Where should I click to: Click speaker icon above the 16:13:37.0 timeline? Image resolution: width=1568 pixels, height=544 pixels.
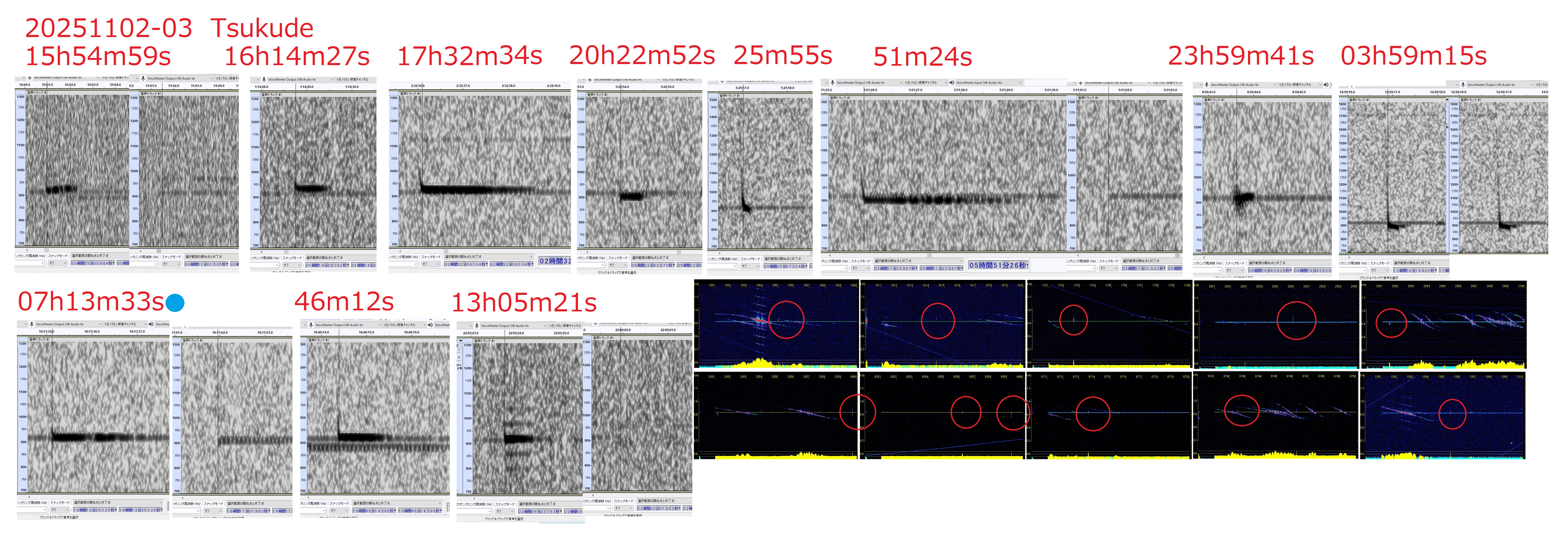coord(152,324)
